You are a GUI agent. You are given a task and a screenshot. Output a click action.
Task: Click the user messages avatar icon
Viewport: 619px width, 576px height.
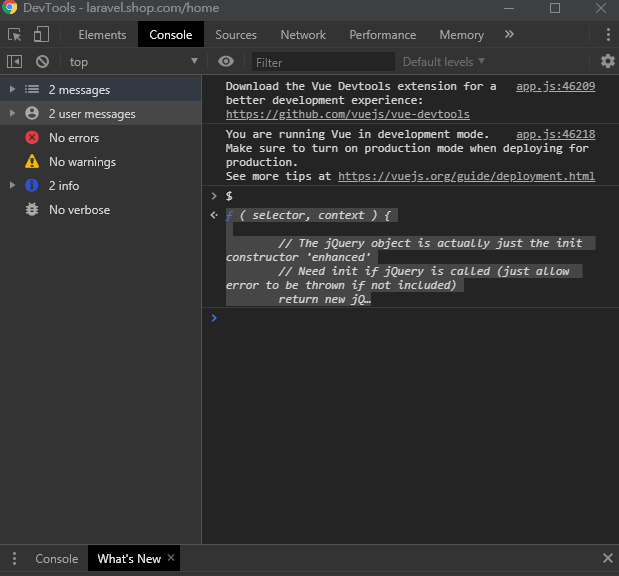click(32, 113)
